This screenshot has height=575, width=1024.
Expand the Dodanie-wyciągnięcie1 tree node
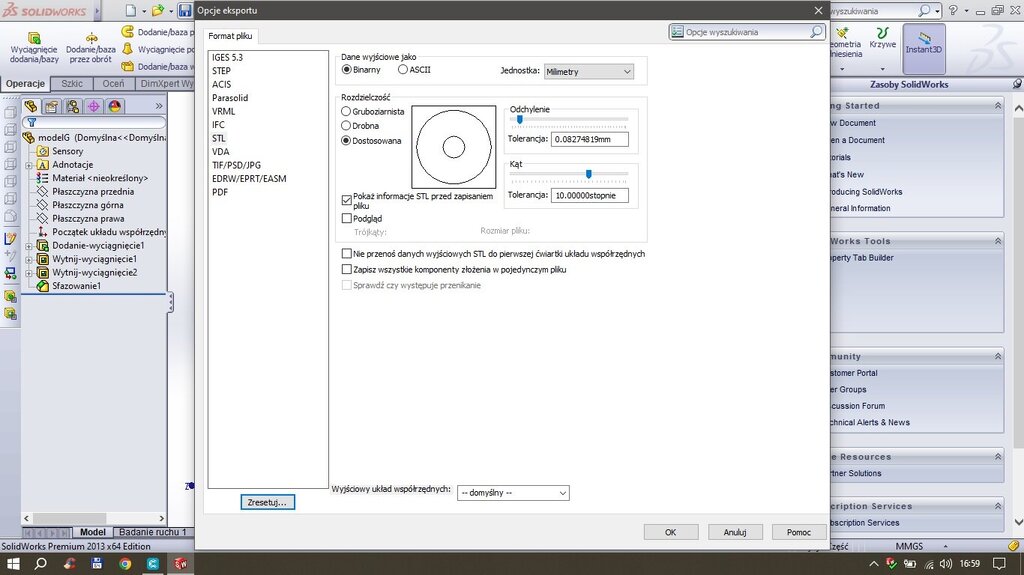coord(29,245)
